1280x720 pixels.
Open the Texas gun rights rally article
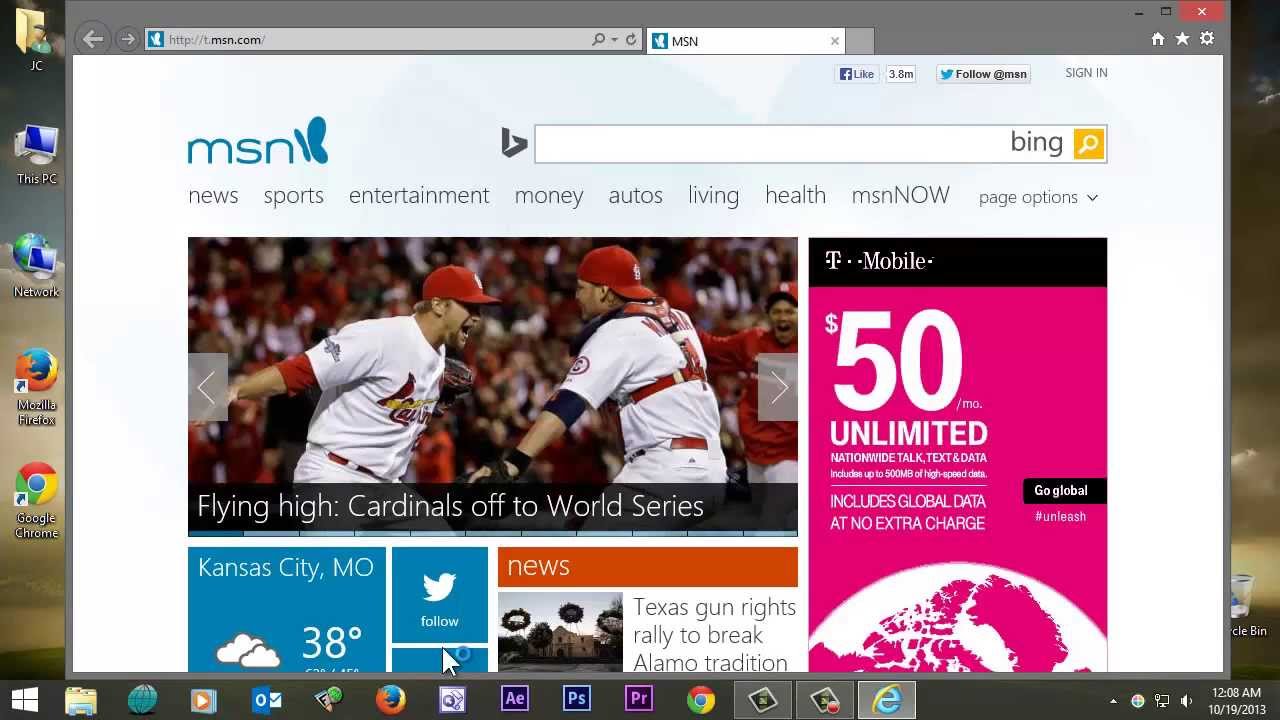coord(714,635)
